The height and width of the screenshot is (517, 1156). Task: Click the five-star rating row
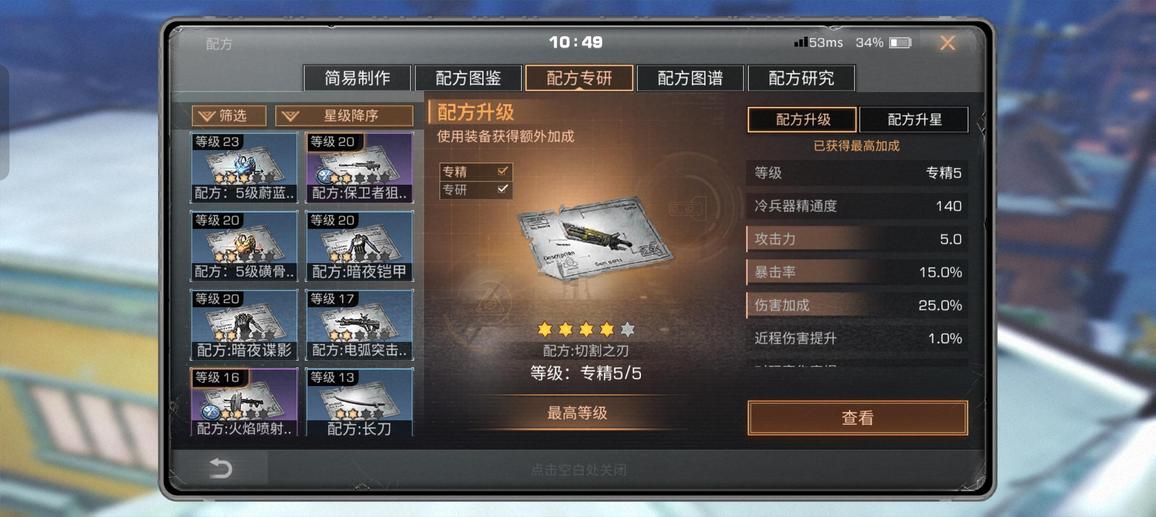[x=586, y=329]
